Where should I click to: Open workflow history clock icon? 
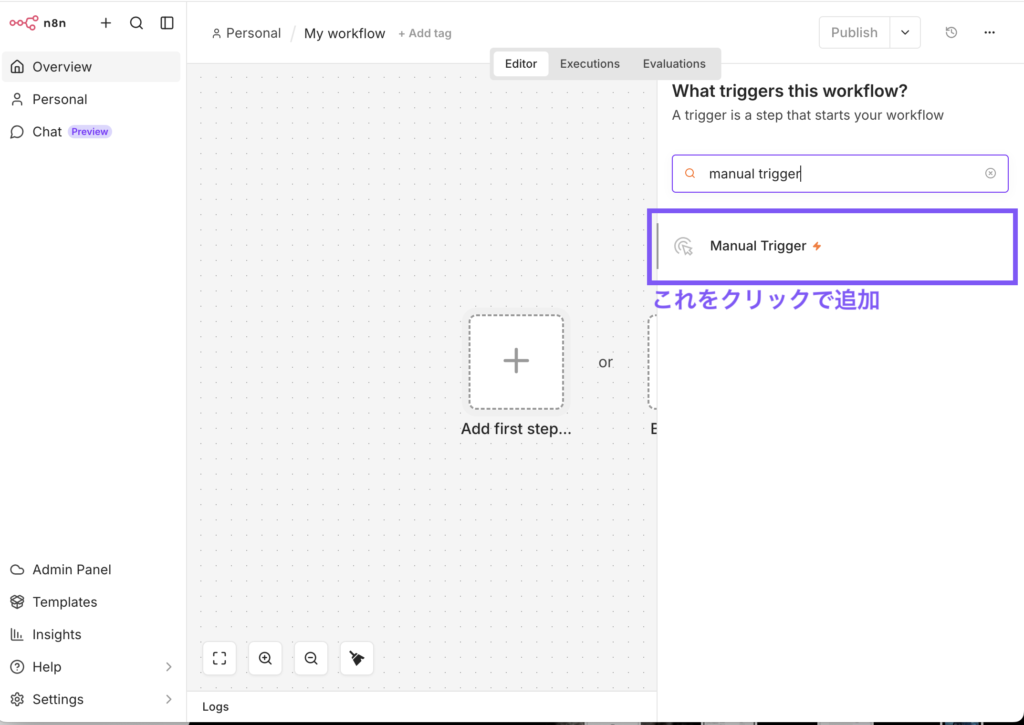click(x=951, y=32)
